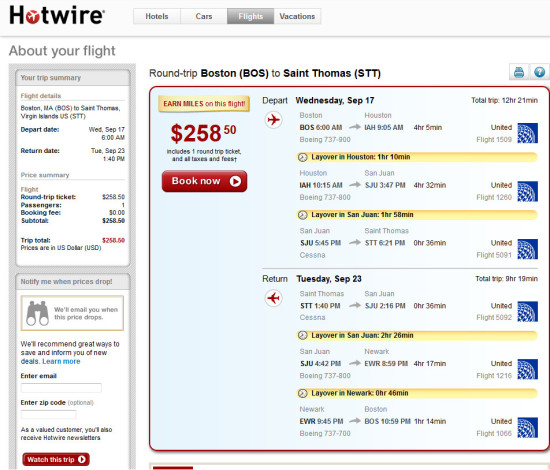Click Total trip: 9hr 19min text
The image size is (550, 470).
coord(506,279)
